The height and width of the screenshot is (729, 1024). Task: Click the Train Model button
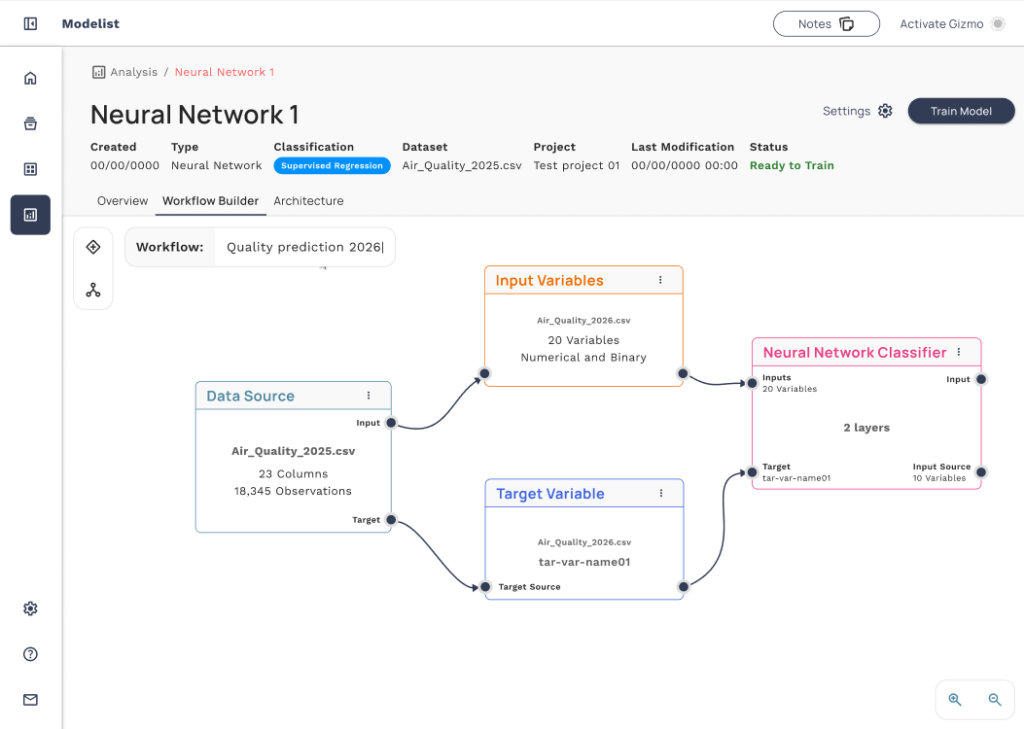pyautogui.click(x=960, y=111)
